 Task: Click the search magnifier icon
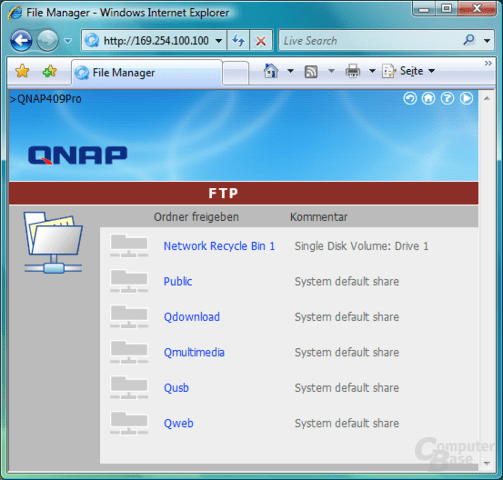pyautogui.click(x=469, y=40)
